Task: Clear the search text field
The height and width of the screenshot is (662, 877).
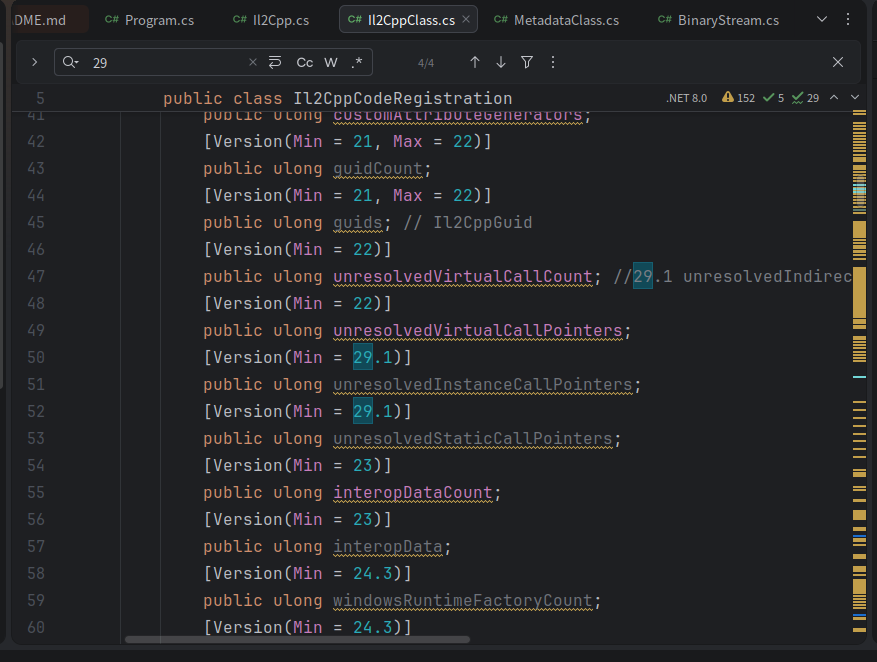Action: 253,62
